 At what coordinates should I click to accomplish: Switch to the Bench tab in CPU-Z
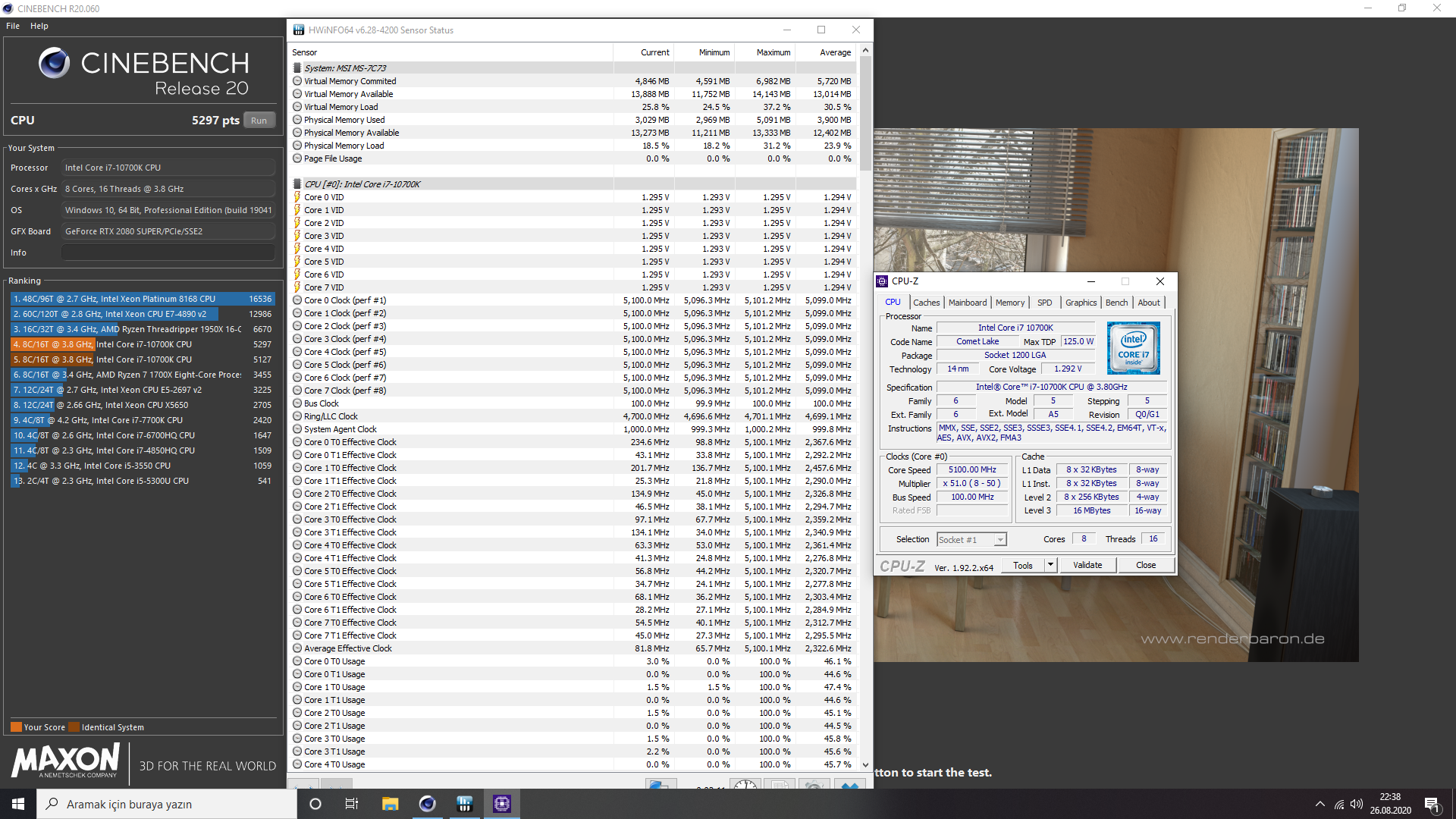pyautogui.click(x=1116, y=303)
